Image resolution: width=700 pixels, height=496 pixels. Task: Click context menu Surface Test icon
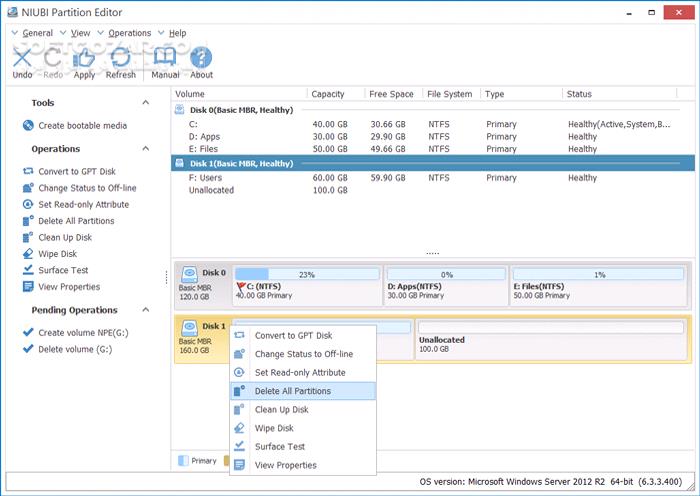coord(239,446)
